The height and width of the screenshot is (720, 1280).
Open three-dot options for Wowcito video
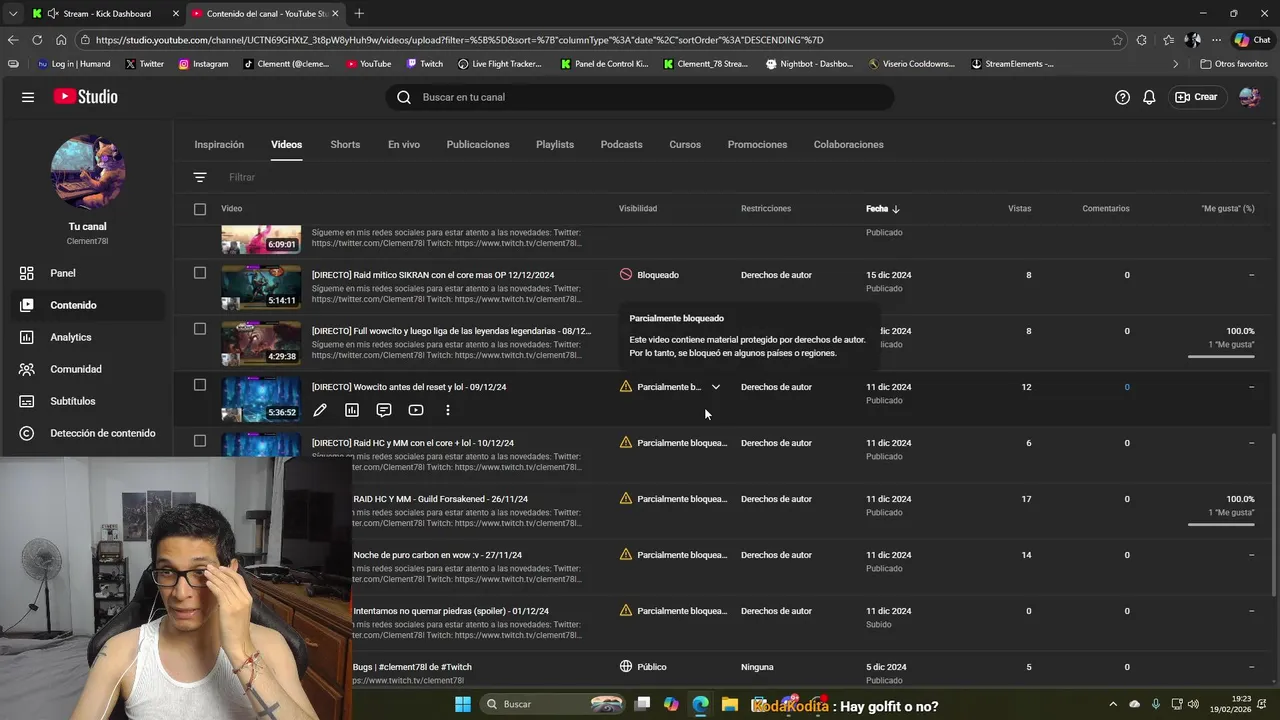pyautogui.click(x=448, y=410)
